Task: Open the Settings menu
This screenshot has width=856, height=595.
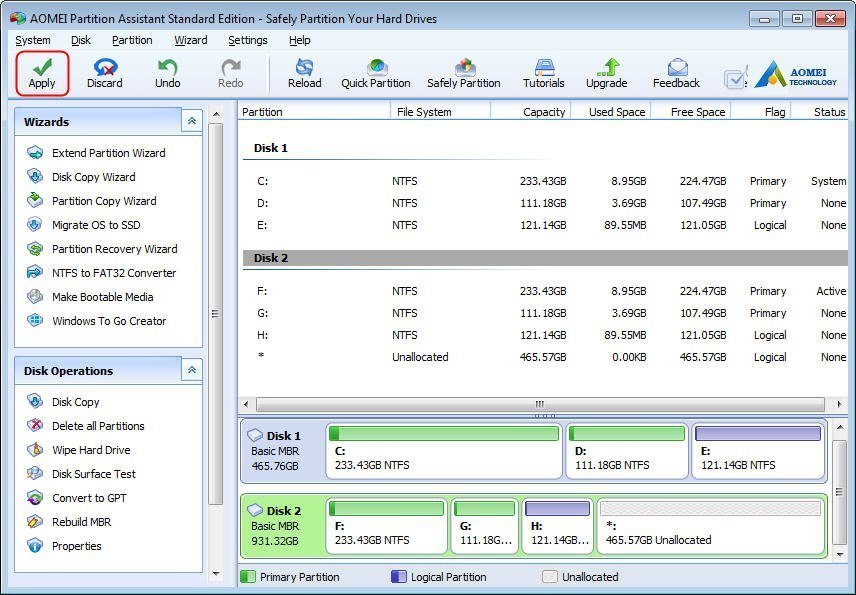Action: (x=247, y=40)
